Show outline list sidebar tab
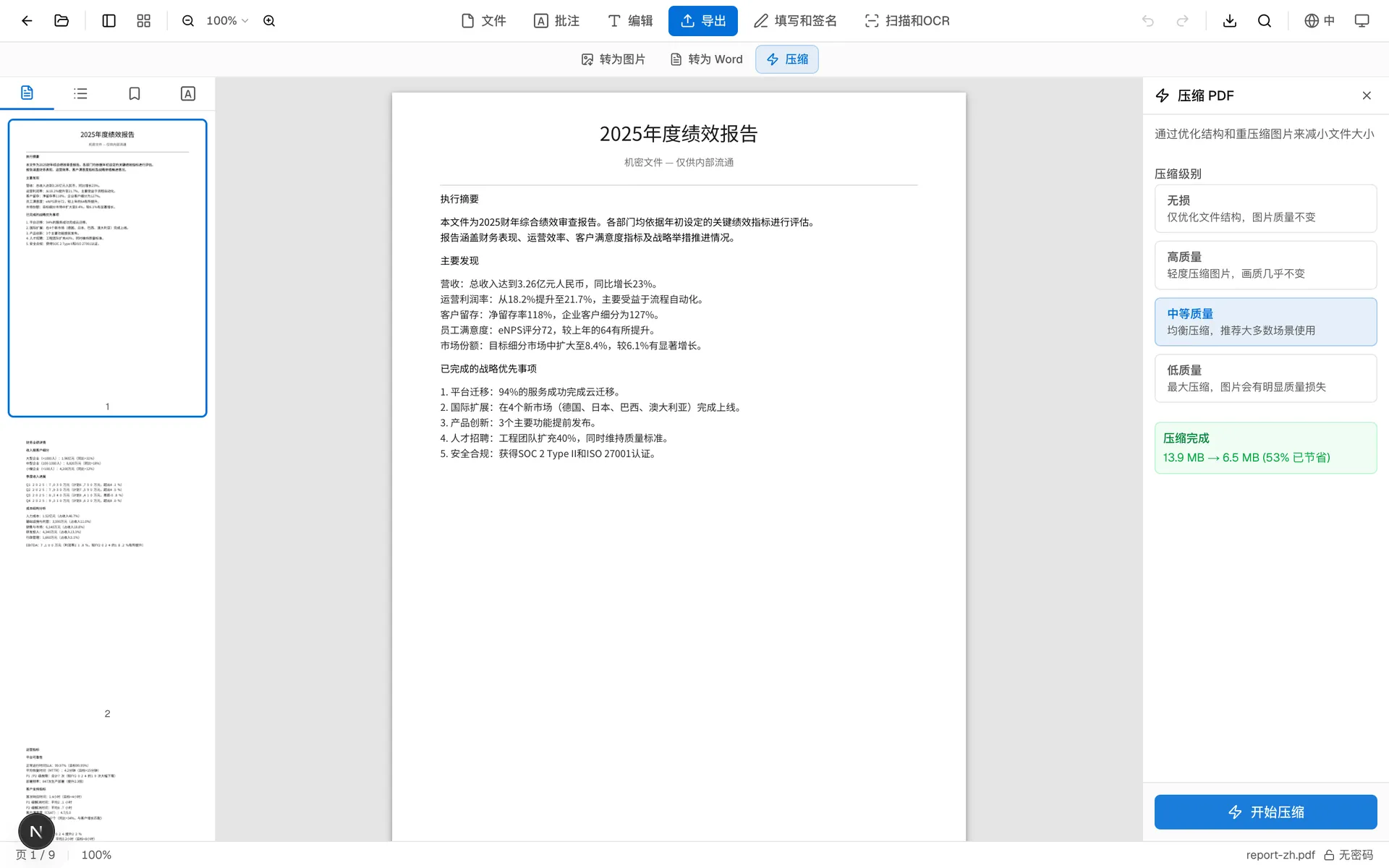This screenshot has width=1389, height=868. 80,93
